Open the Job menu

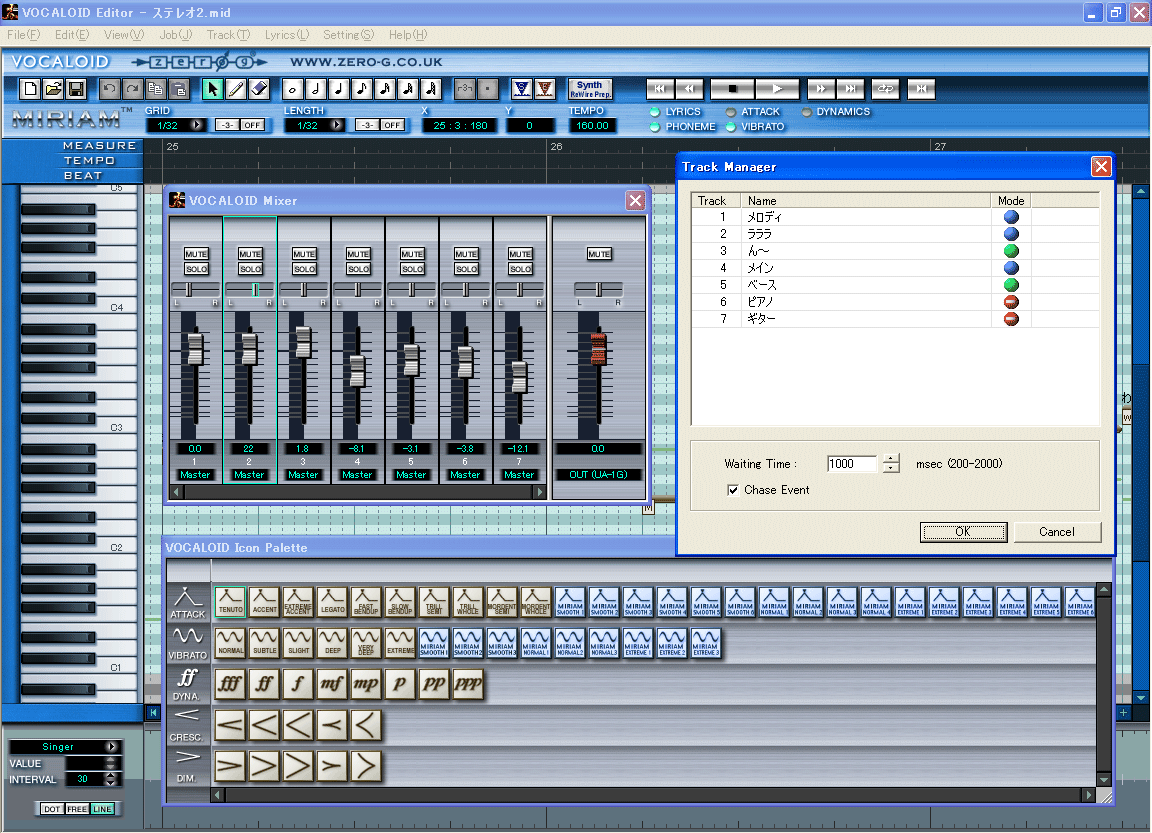pos(176,35)
